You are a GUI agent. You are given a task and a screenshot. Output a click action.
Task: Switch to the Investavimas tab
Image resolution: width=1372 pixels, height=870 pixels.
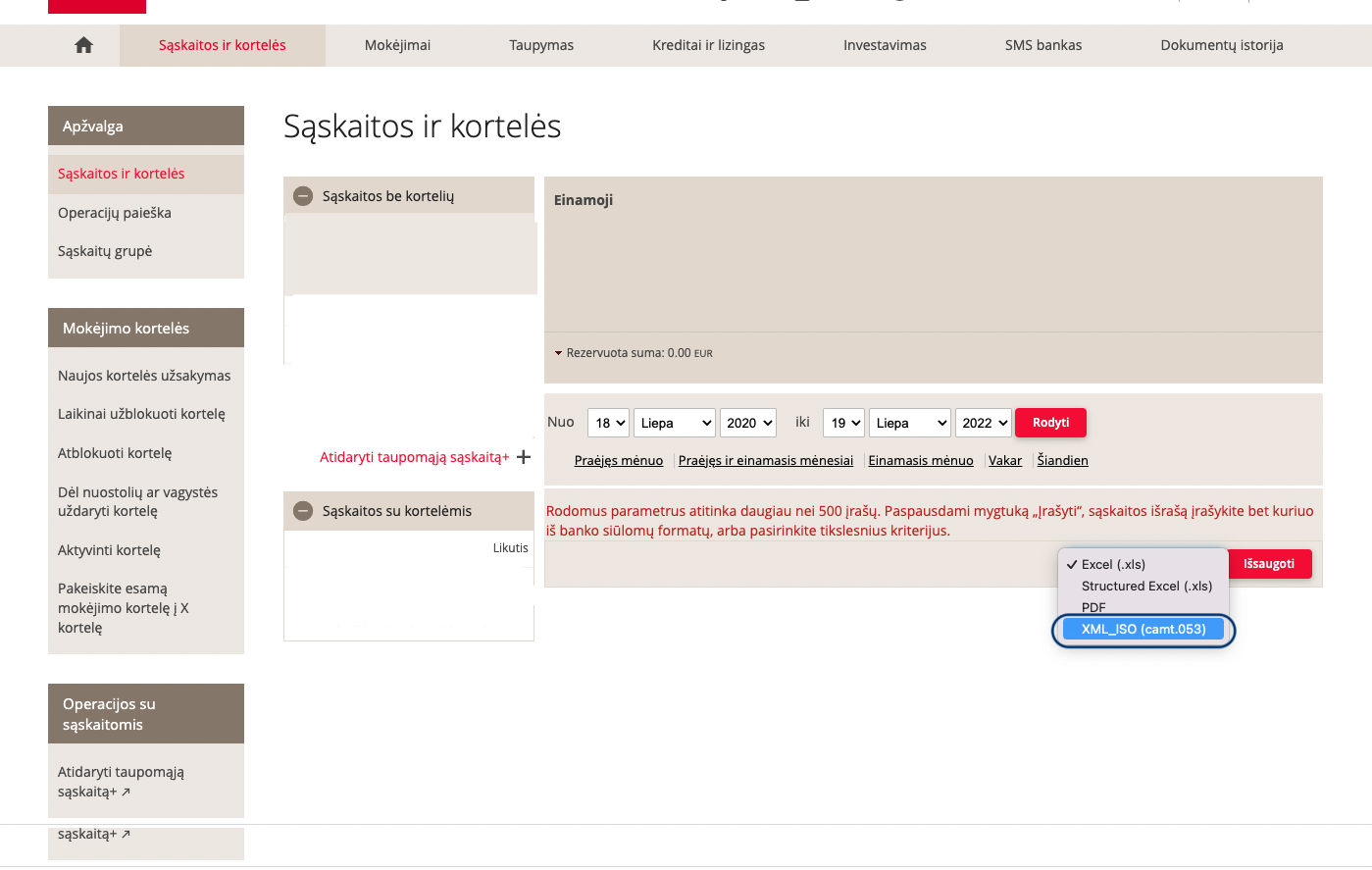tap(885, 45)
